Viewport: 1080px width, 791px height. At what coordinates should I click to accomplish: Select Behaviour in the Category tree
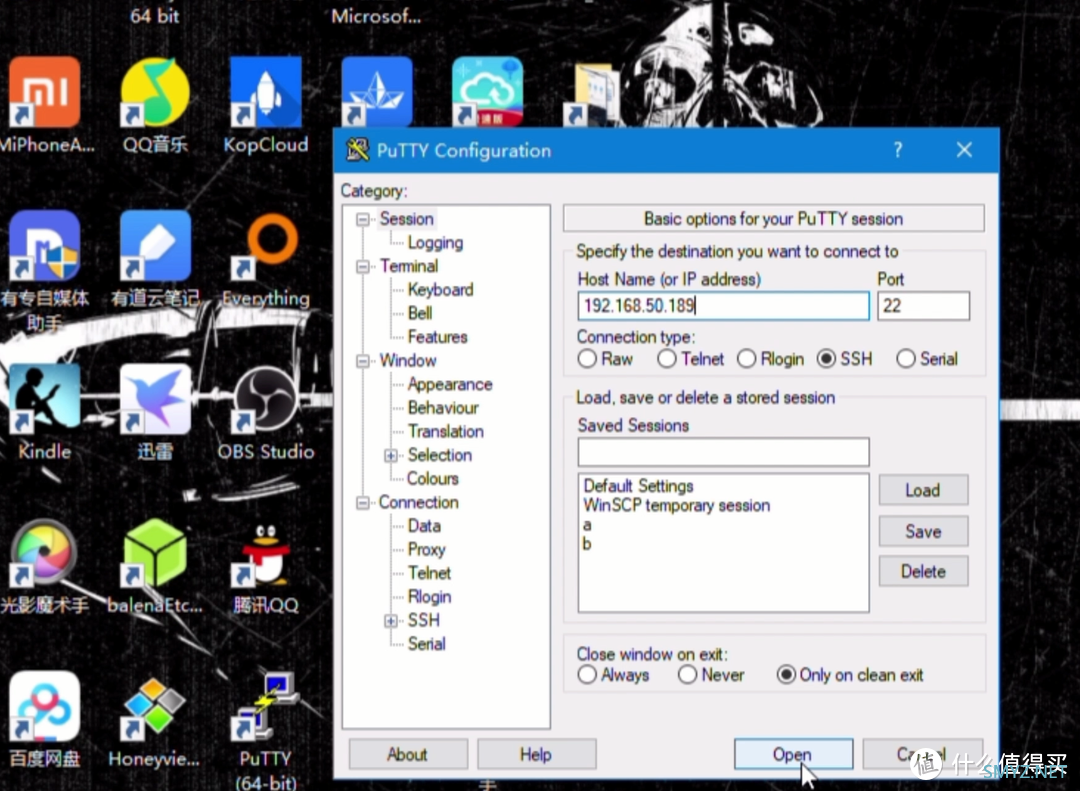(x=443, y=408)
